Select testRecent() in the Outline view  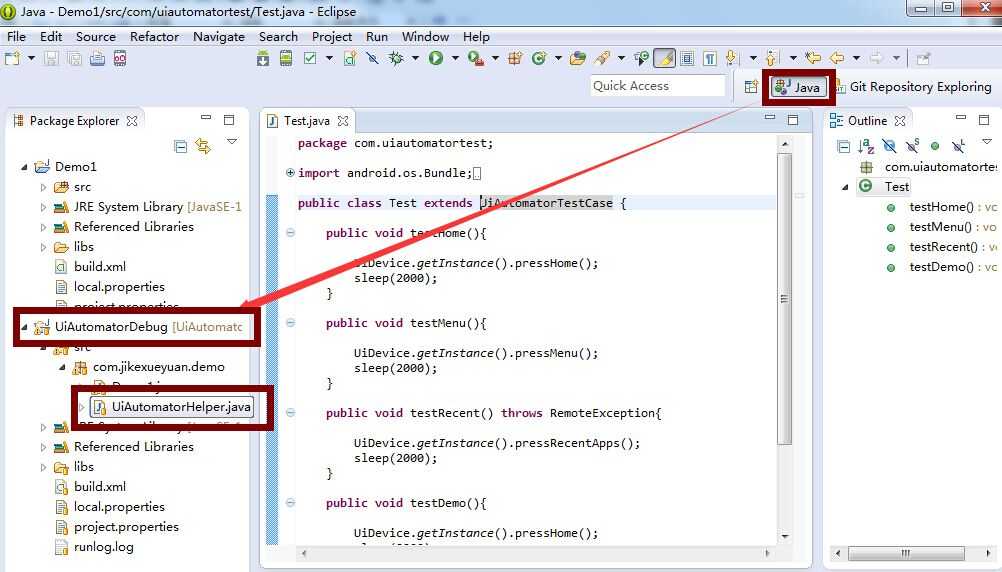click(943, 247)
